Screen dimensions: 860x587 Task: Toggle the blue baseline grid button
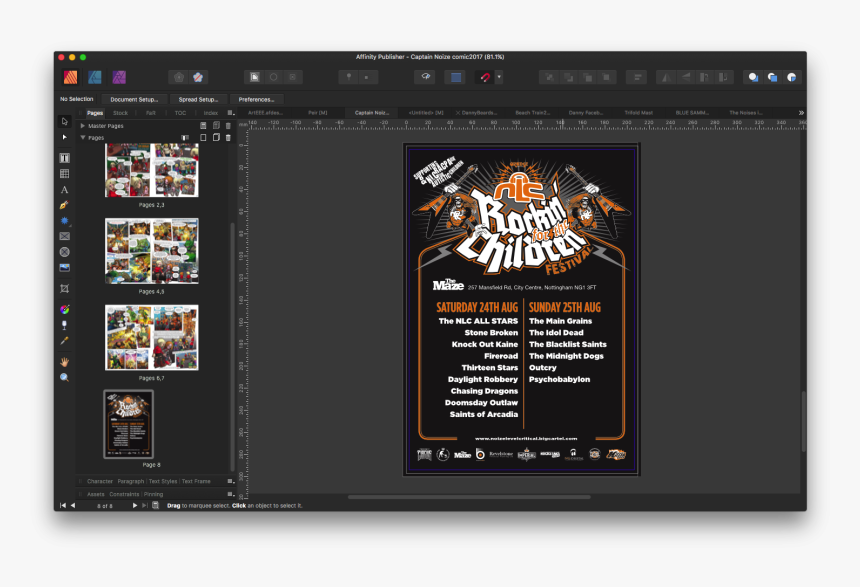(456, 77)
